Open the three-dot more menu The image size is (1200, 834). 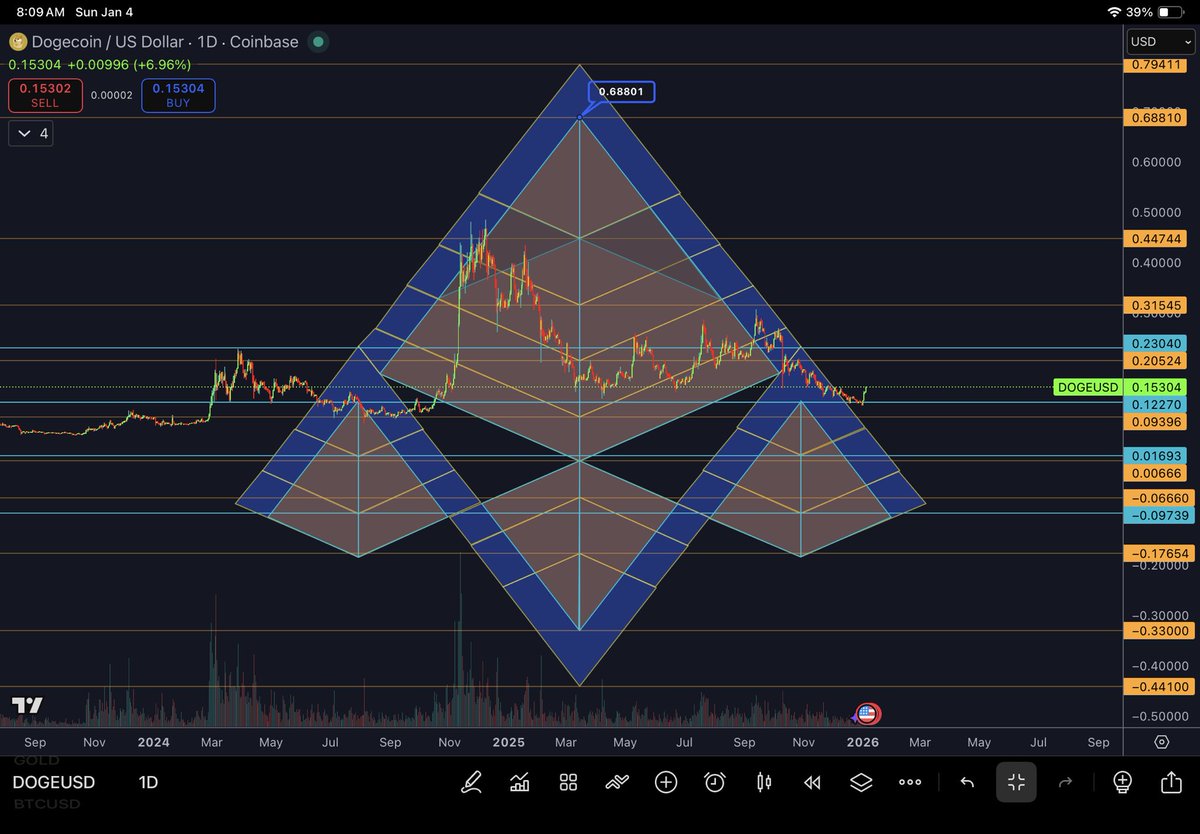point(910,782)
